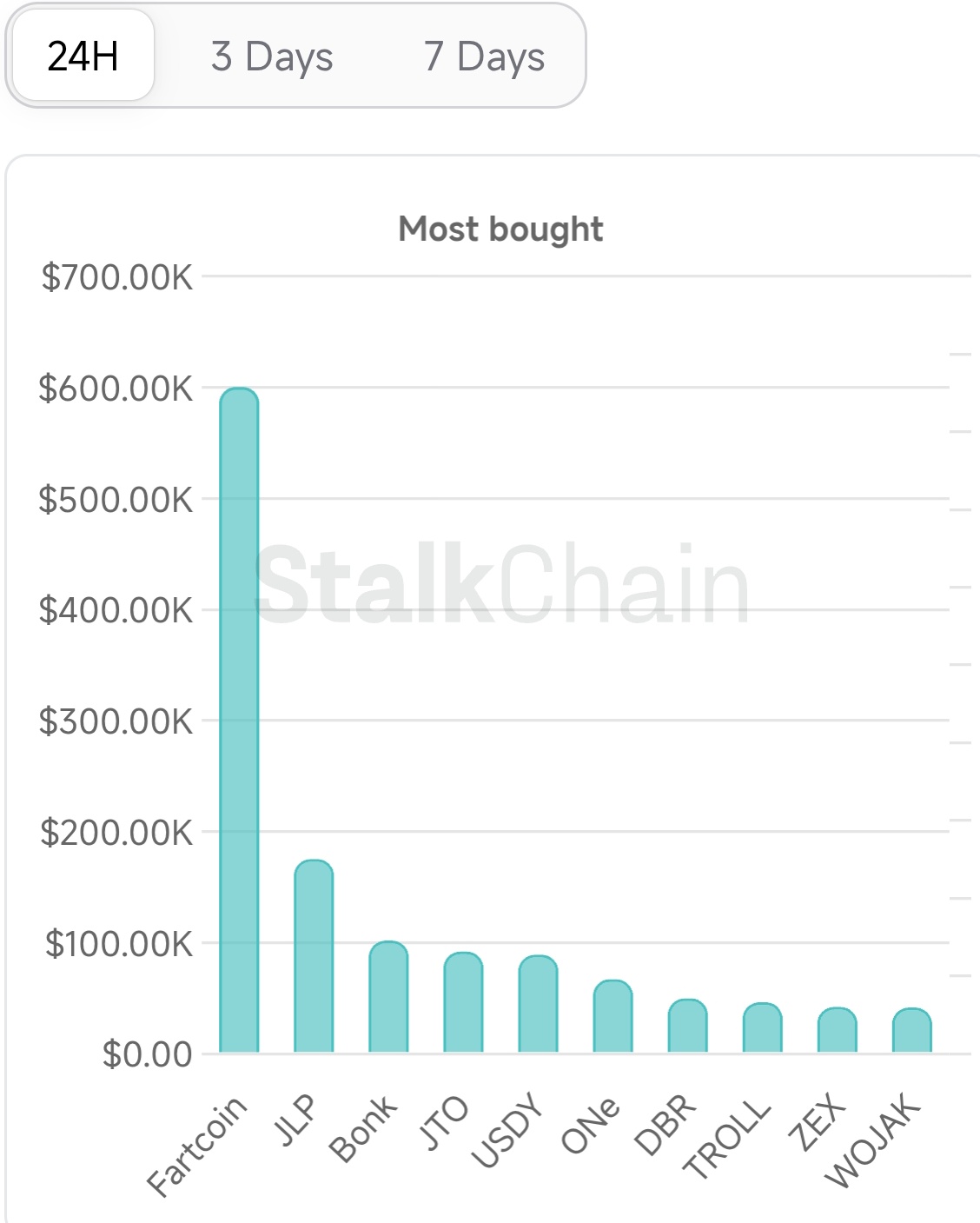
Task: Select the Bonk bar
Action: pyautogui.click(x=388, y=997)
